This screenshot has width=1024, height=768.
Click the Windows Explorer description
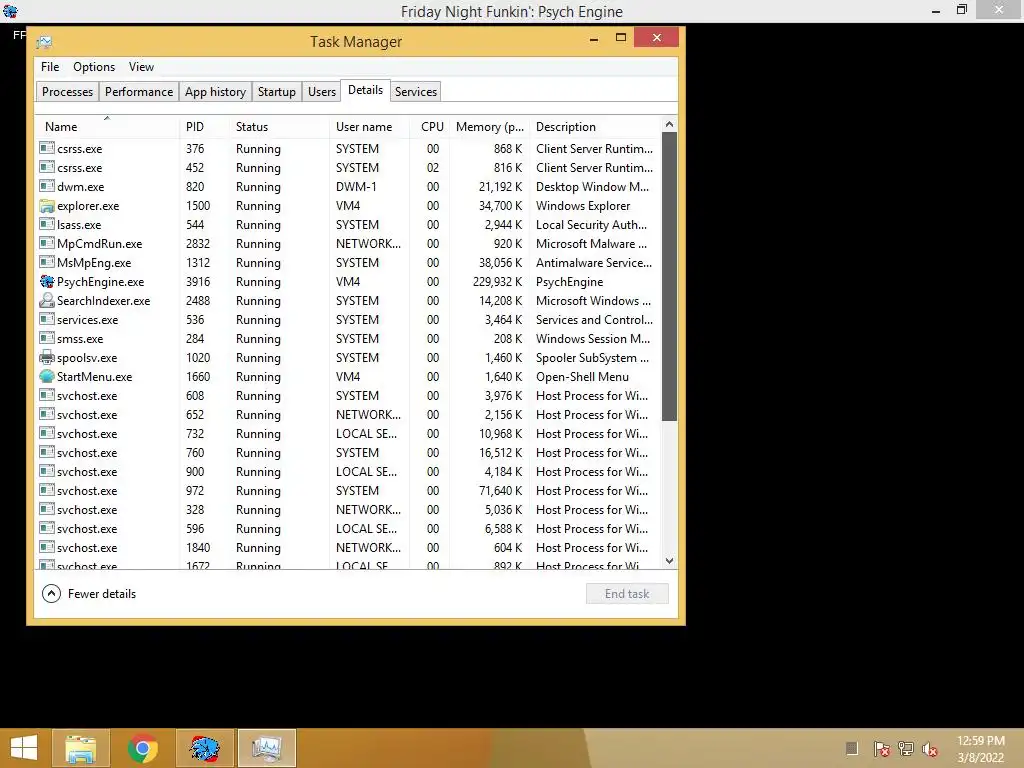(x=583, y=206)
